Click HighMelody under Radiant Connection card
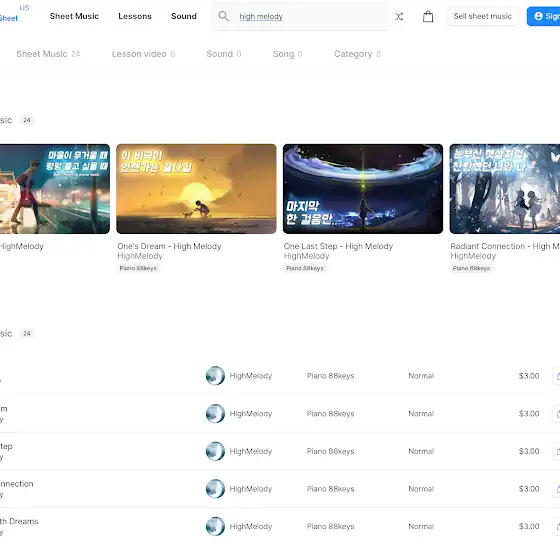The height and width of the screenshot is (560, 560). point(473,256)
